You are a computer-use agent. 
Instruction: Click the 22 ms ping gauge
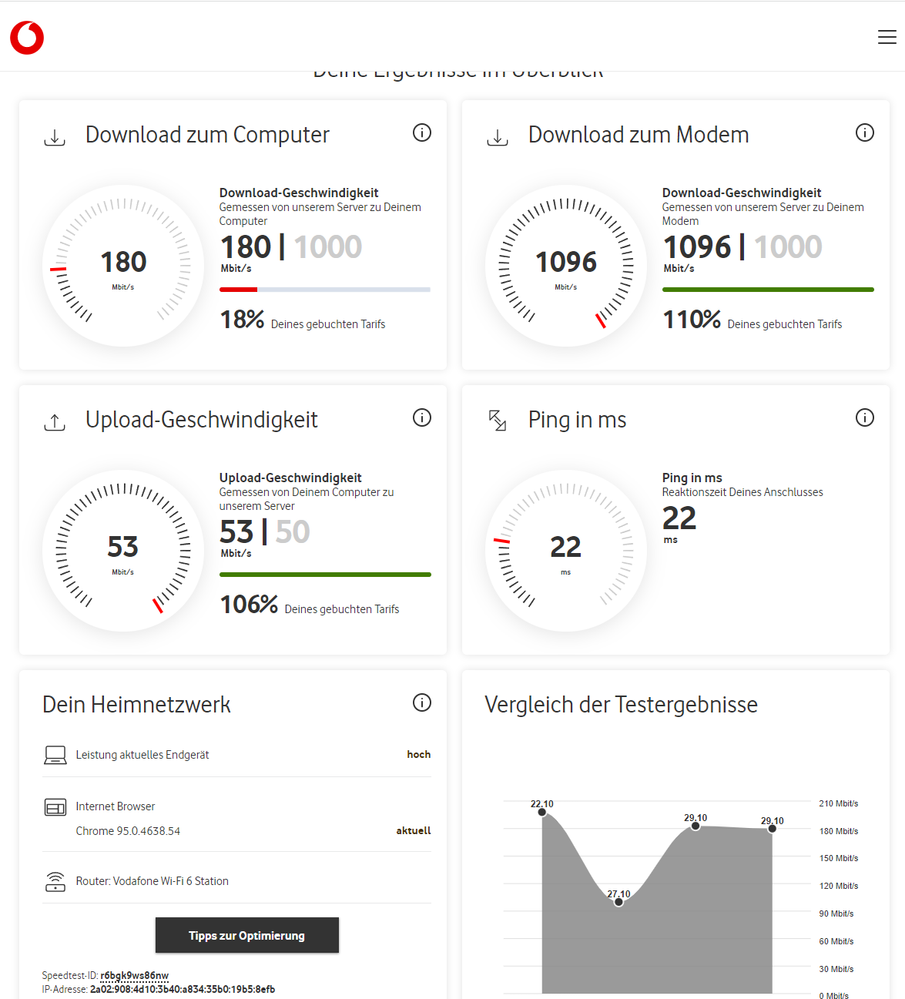tap(566, 550)
